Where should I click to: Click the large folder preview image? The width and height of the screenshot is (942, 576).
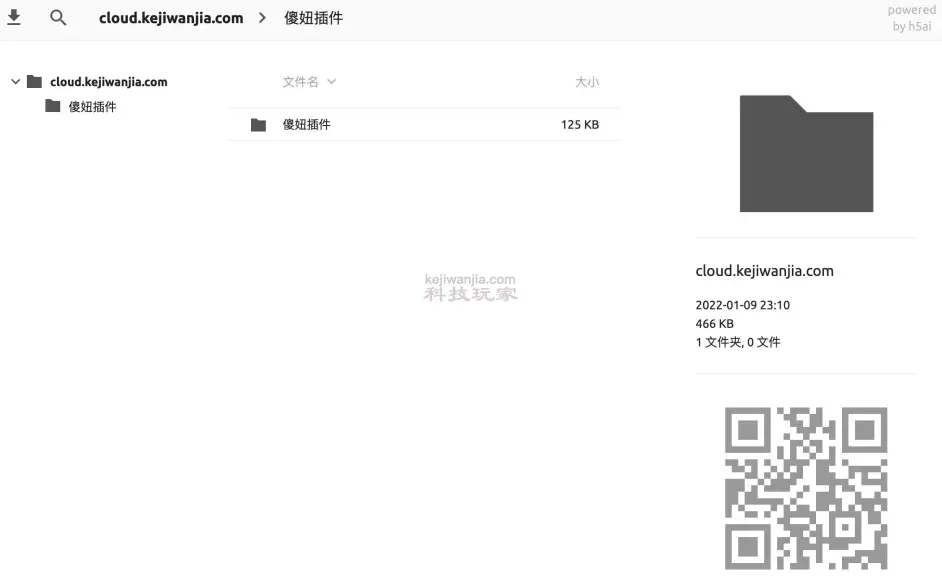click(806, 153)
